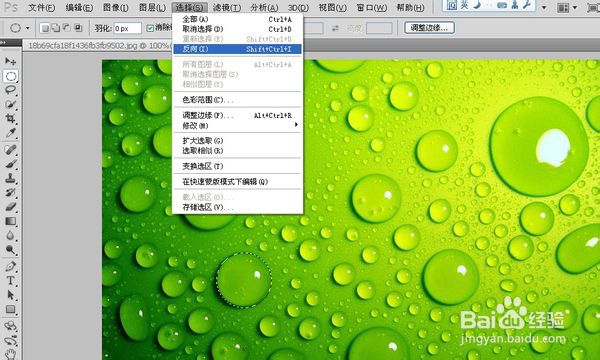
Task: Select the Crop tool
Action: 10,119
